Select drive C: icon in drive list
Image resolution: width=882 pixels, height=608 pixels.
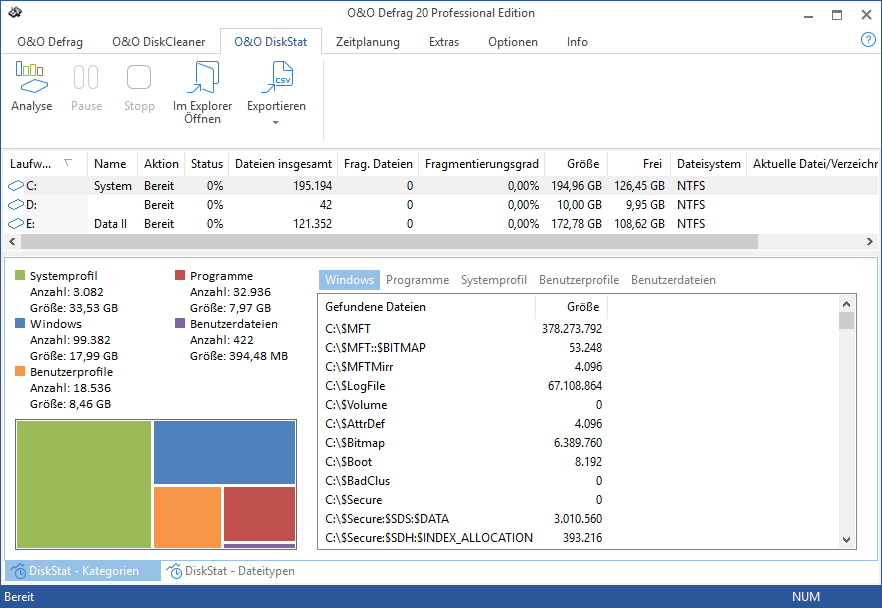click(x=16, y=186)
